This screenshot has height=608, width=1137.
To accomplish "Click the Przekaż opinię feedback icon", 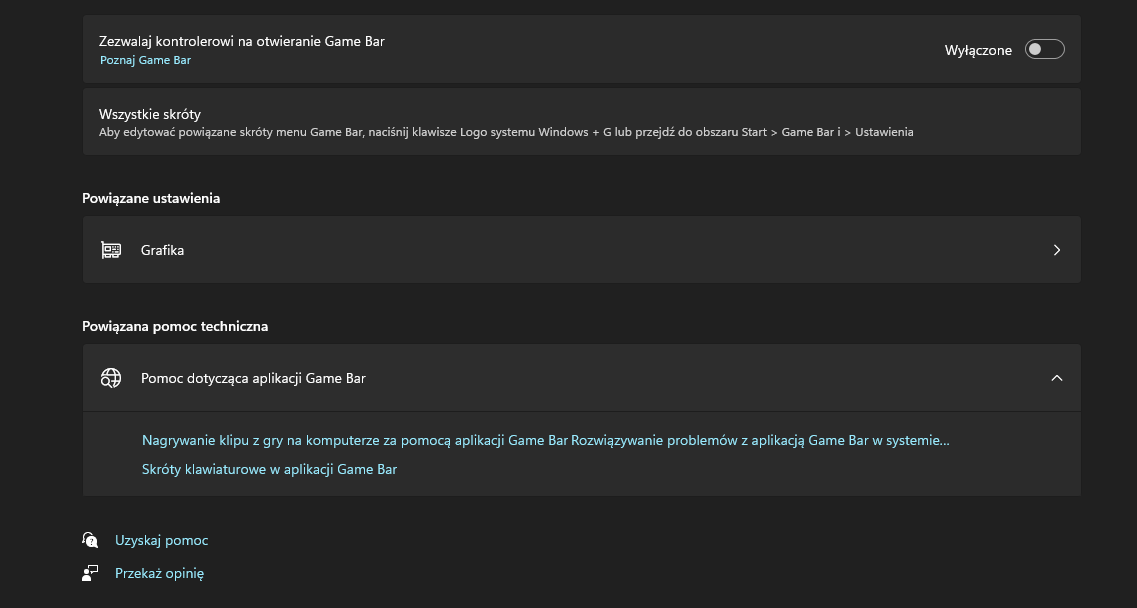I will point(91,573).
